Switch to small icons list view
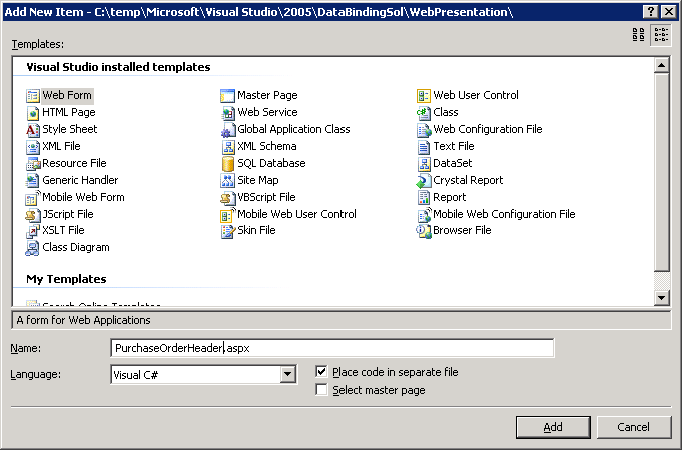This screenshot has width=682, height=450. click(x=661, y=35)
